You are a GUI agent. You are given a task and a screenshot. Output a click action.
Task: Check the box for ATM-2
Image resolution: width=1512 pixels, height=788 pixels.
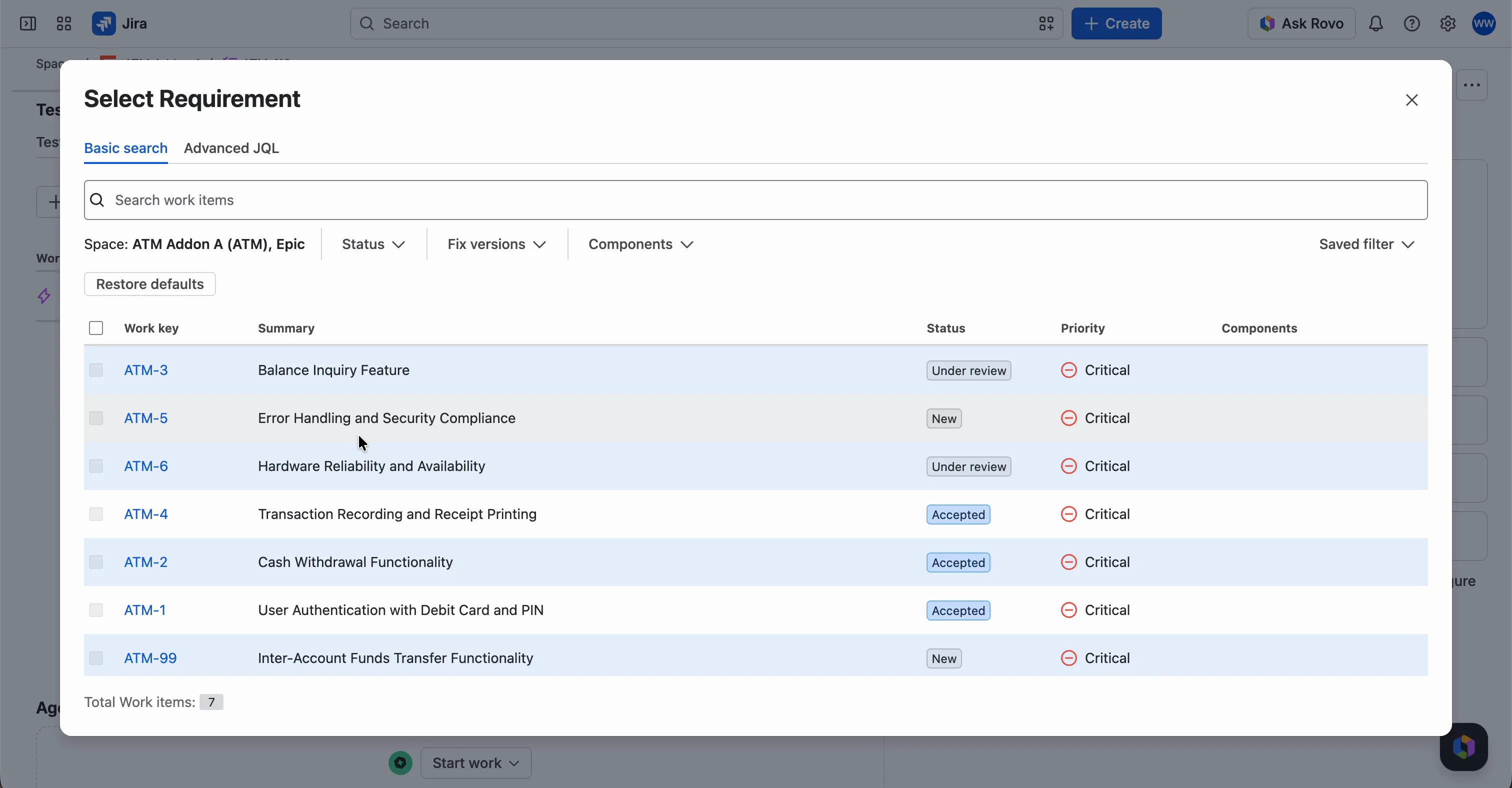[95, 562]
